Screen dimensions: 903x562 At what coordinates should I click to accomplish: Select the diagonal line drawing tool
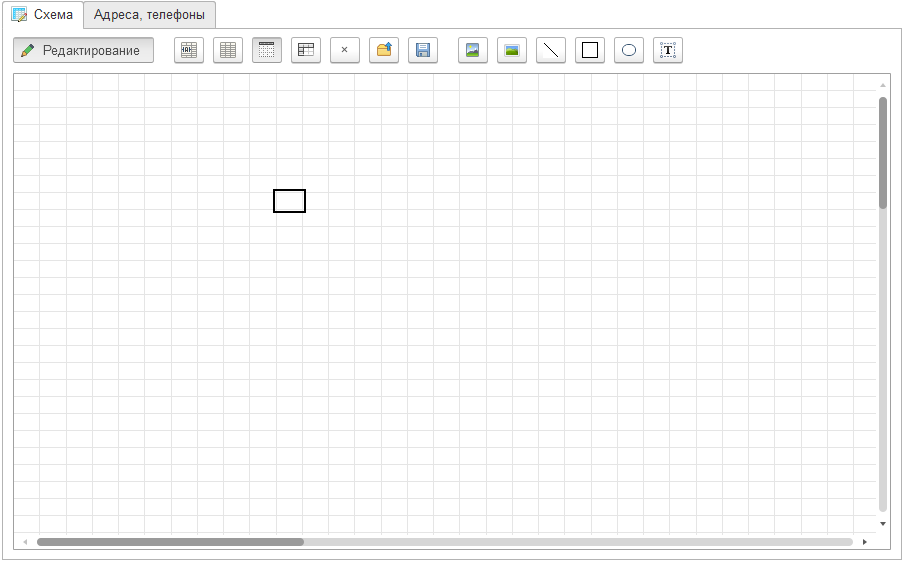(550, 50)
